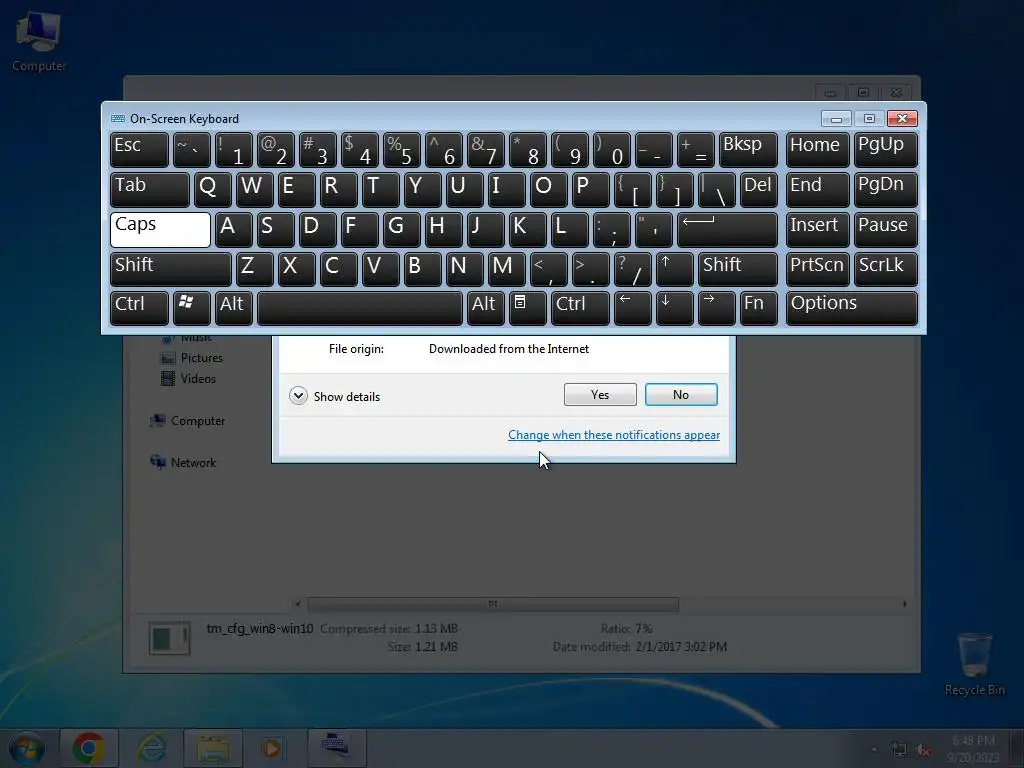Click the tilde backtick key
Image resolution: width=1024 pixels, height=768 pixels.
coord(191,150)
